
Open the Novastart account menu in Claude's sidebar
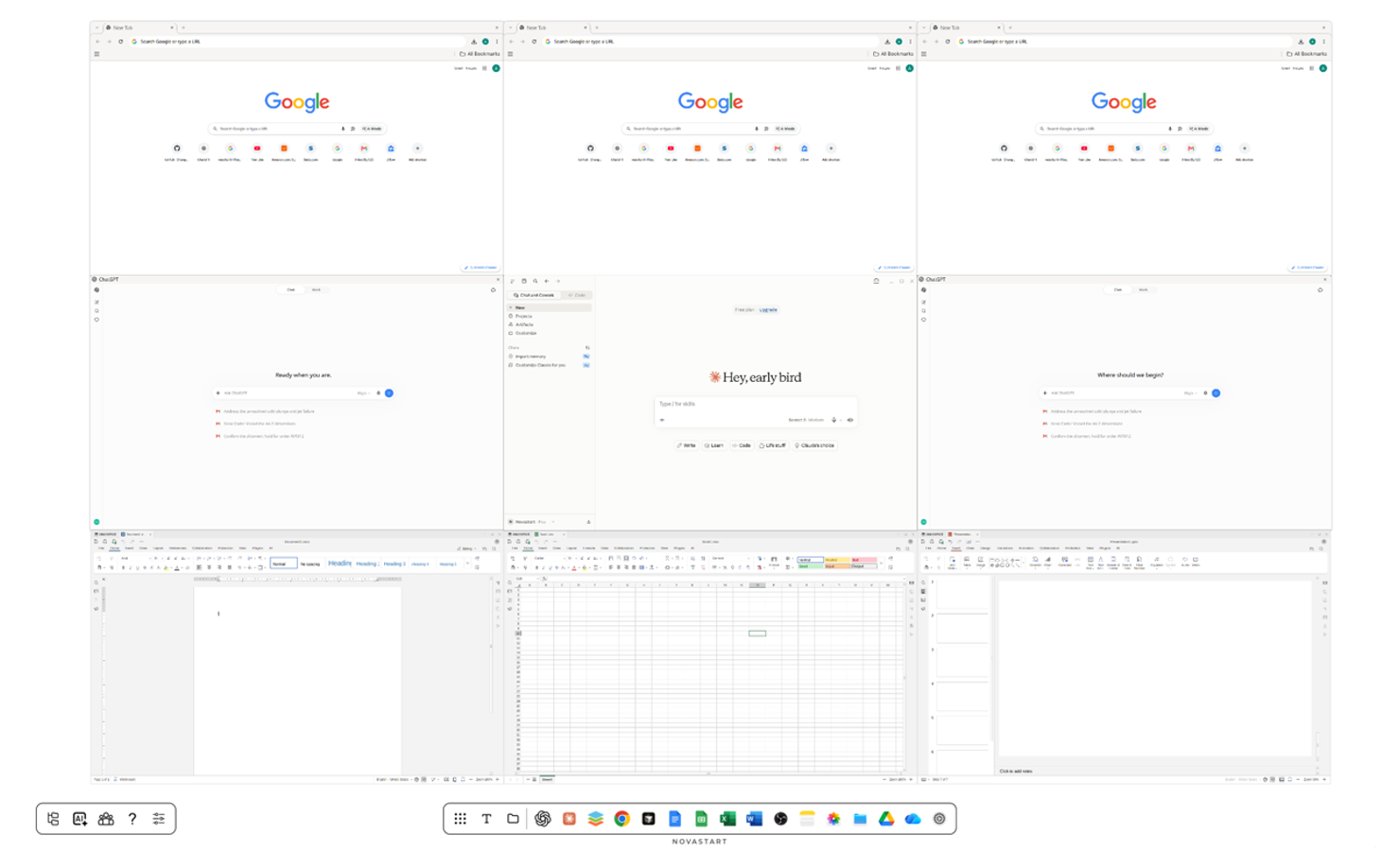click(x=533, y=522)
